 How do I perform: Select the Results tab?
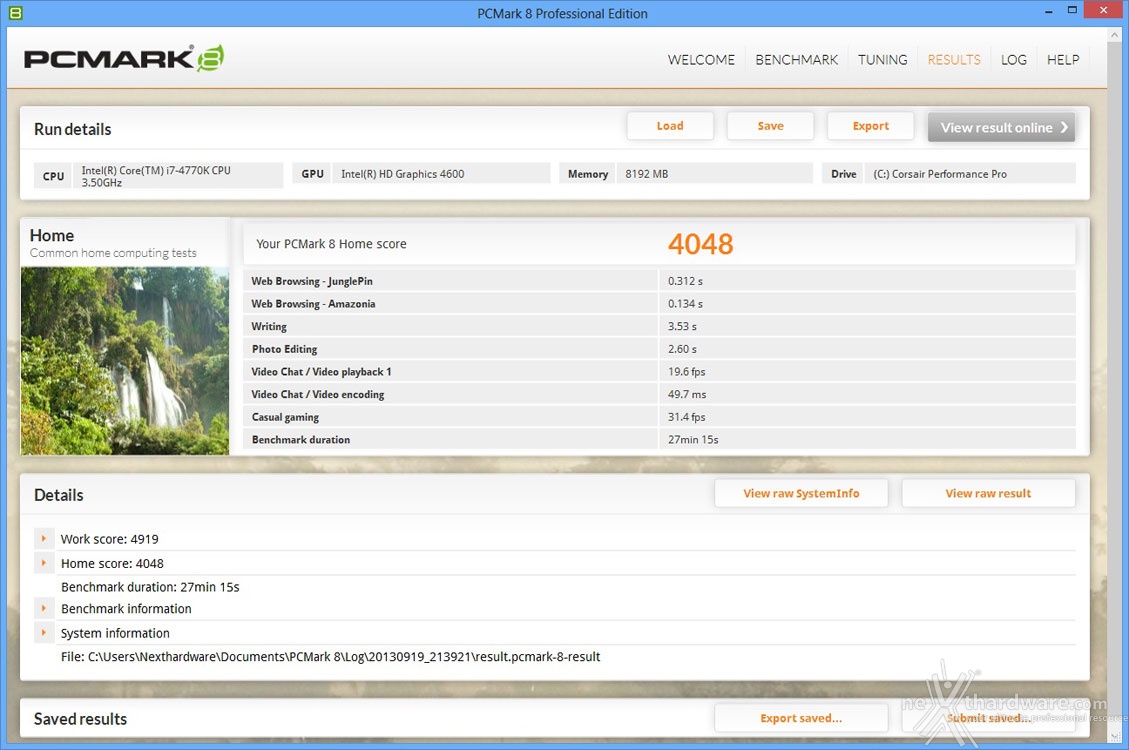(954, 60)
